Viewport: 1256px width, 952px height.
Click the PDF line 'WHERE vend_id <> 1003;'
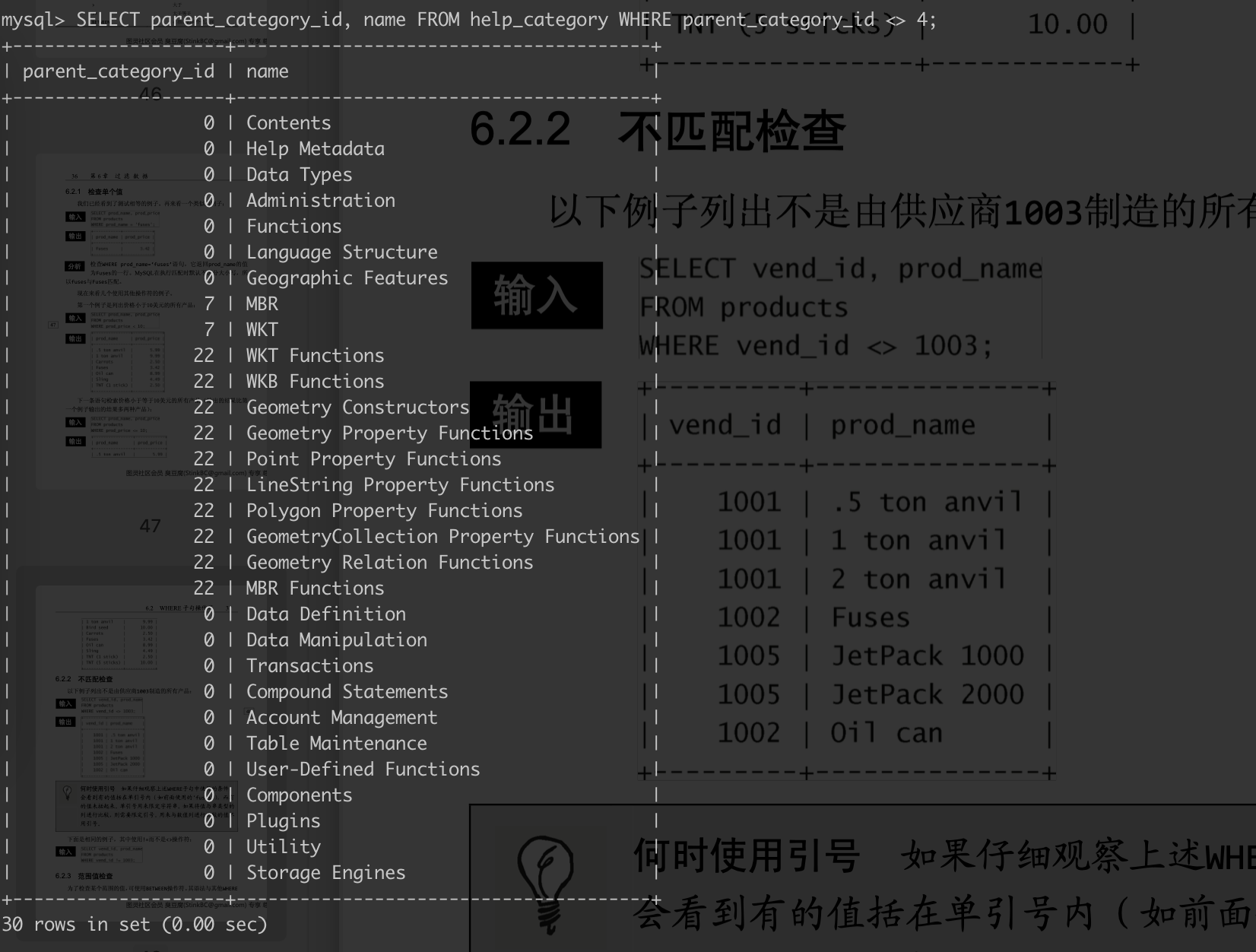(816, 347)
